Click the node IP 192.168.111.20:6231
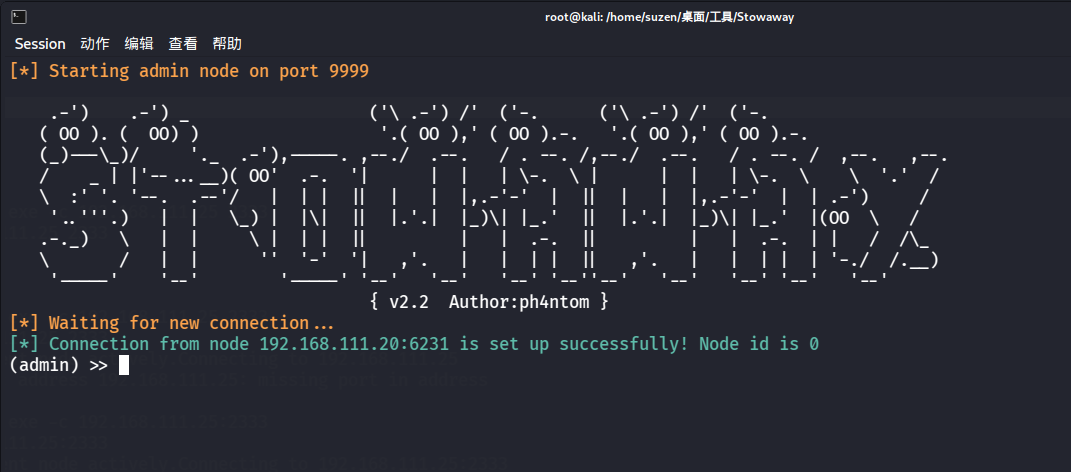Screen dimensions: 1071x472 coord(356,344)
